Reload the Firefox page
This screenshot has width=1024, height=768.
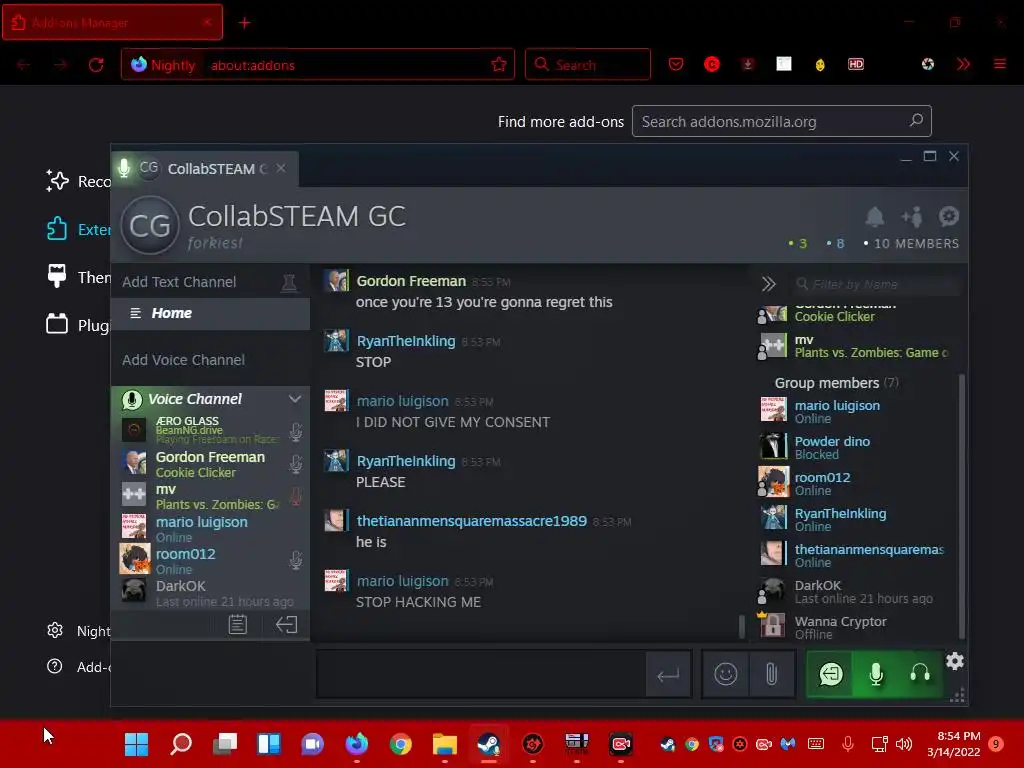coord(96,65)
